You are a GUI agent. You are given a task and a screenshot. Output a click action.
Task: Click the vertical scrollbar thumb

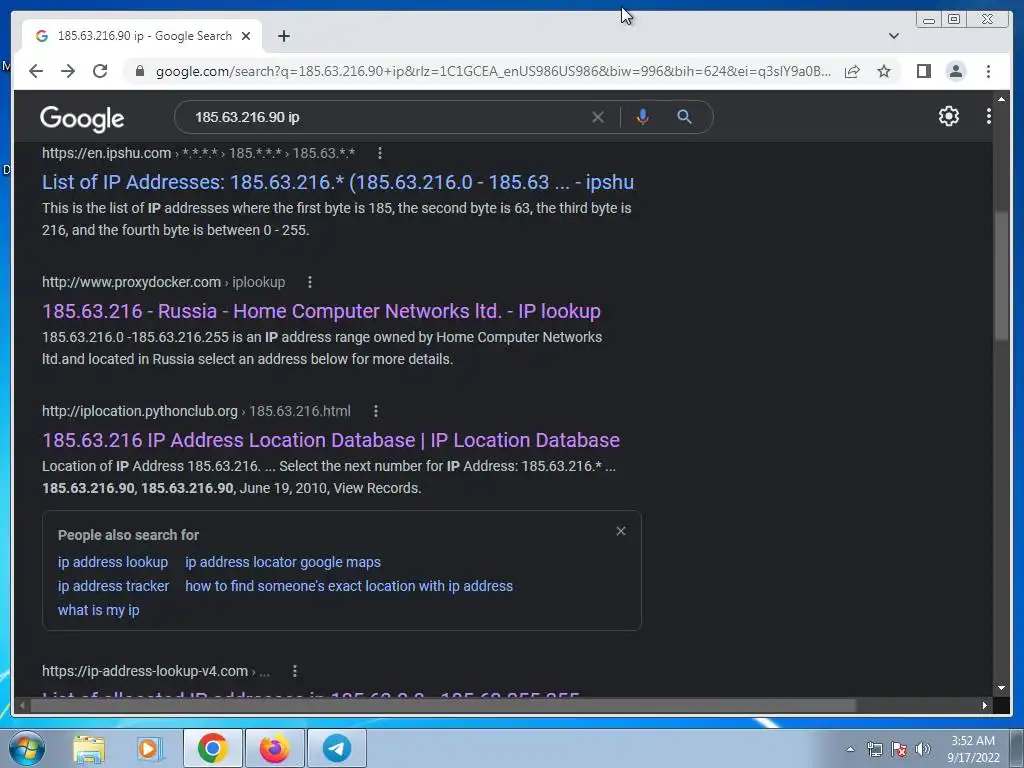click(x=1002, y=276)
